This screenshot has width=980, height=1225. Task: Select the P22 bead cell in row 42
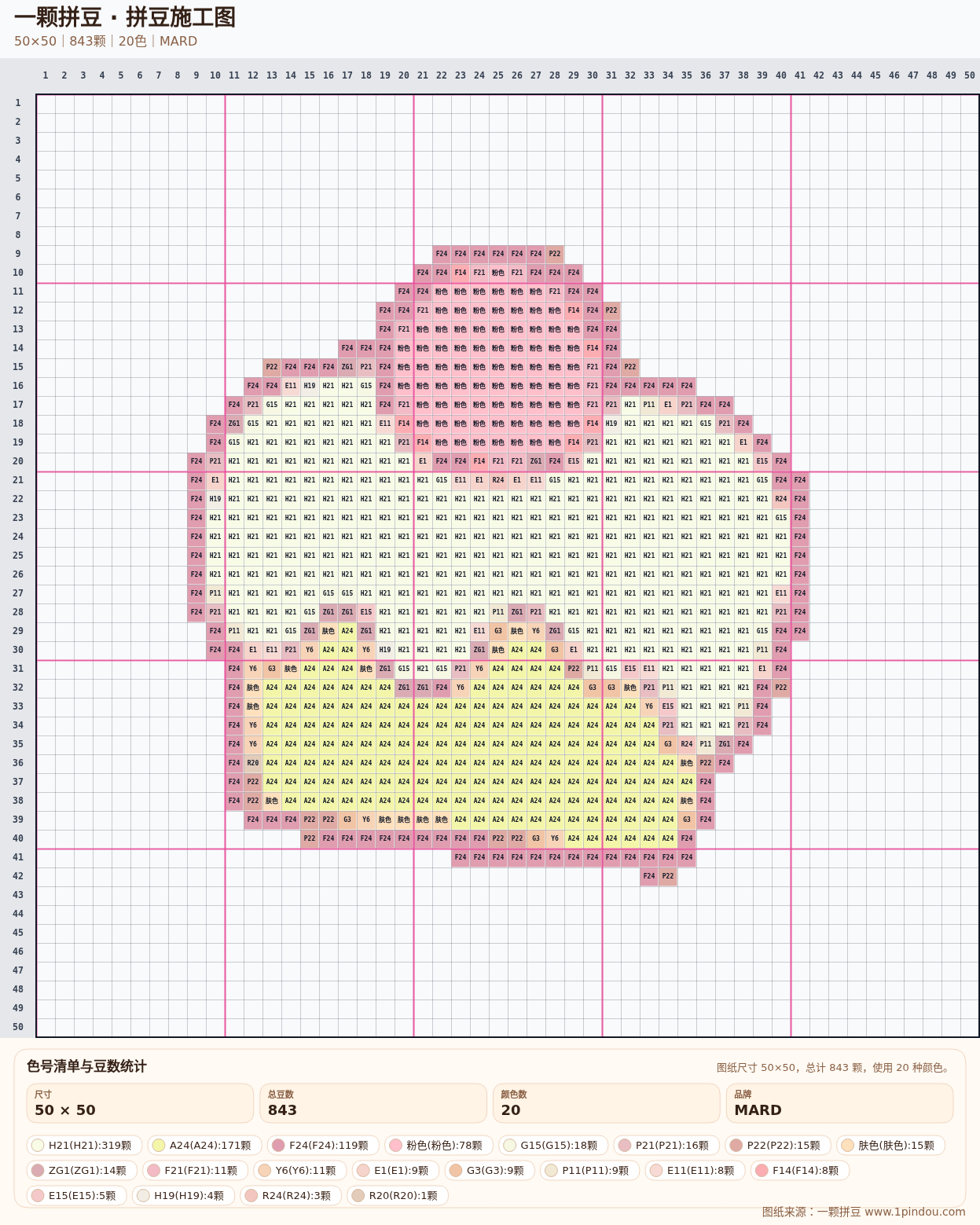(x=668, y=876)
